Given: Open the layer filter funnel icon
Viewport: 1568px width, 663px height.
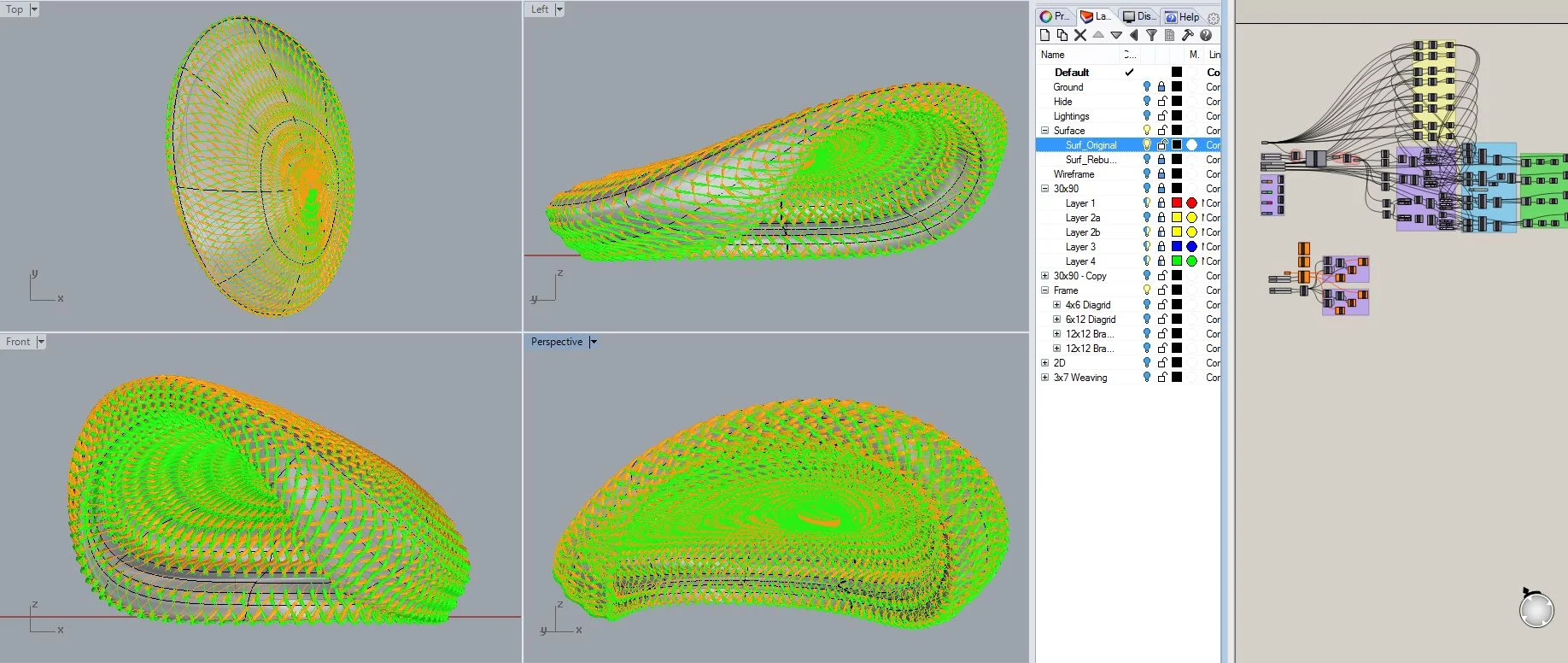Looking at the screenshot, I should click(1152, 35).
